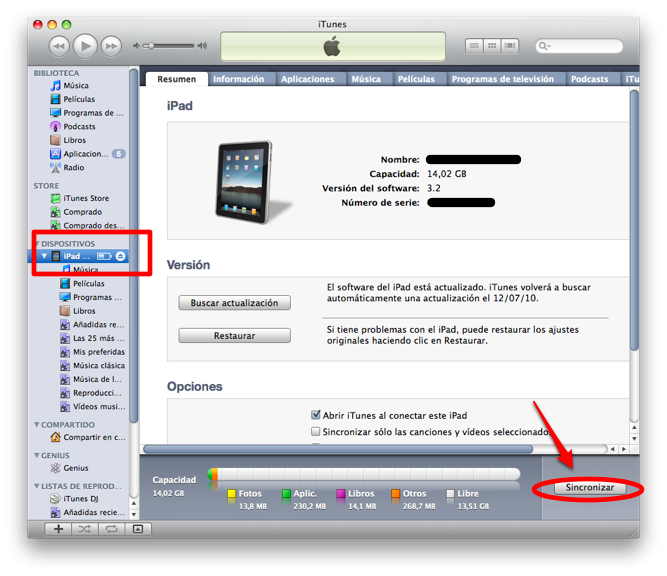This screenshot has width=667, height=576.
Task: Click the Buscar actualización button
Action: 234,303
